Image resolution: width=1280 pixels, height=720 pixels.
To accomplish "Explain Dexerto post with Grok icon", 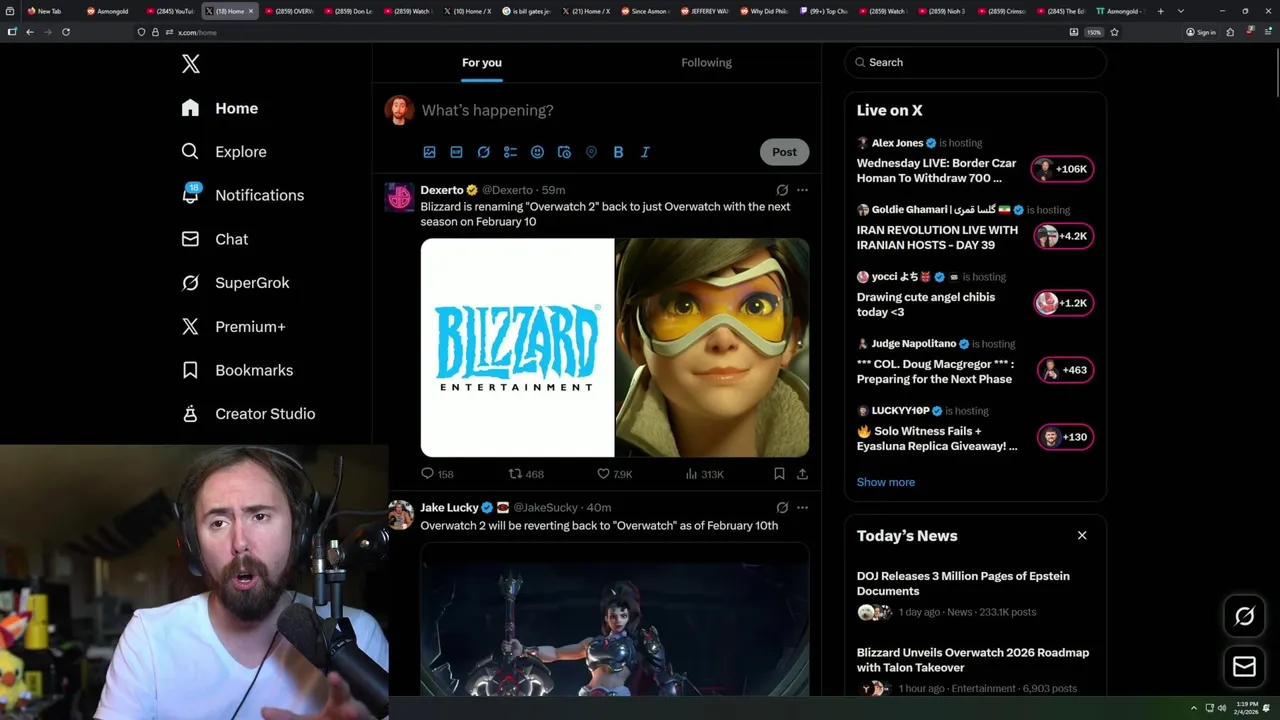I will pos(782,190).
